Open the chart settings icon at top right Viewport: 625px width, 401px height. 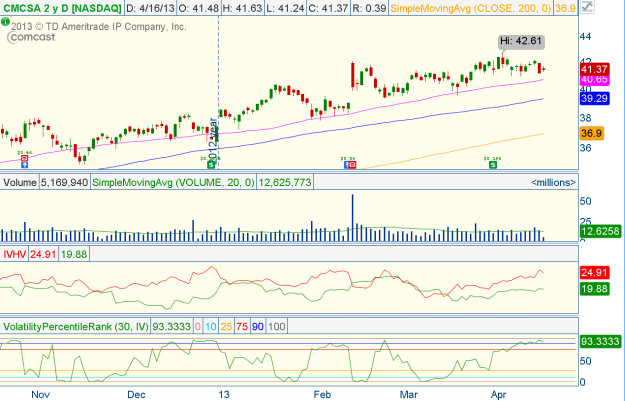click(615, 8)
